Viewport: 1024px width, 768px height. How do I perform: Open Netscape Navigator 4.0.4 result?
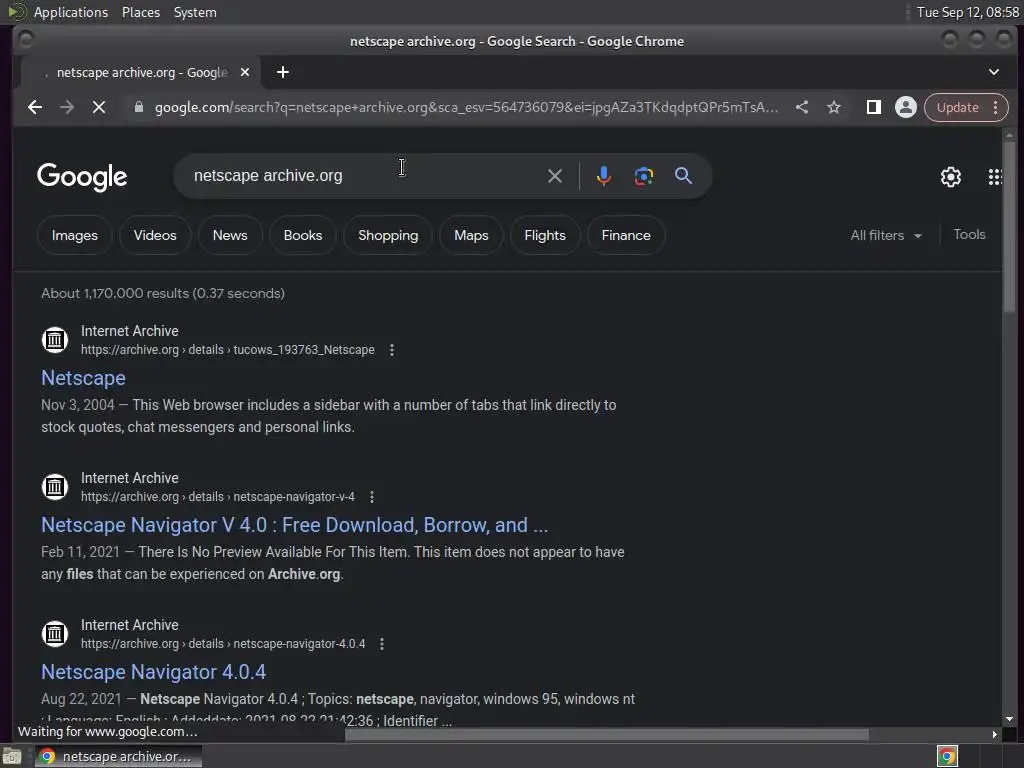pos(153,672)
